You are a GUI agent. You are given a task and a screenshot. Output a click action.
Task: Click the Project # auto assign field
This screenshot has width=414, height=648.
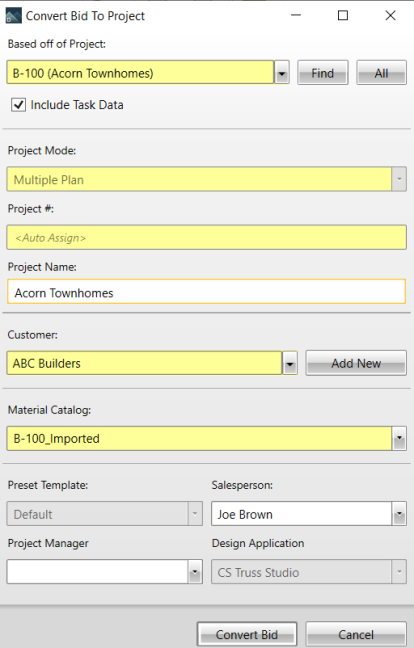(x=207, y=237)
